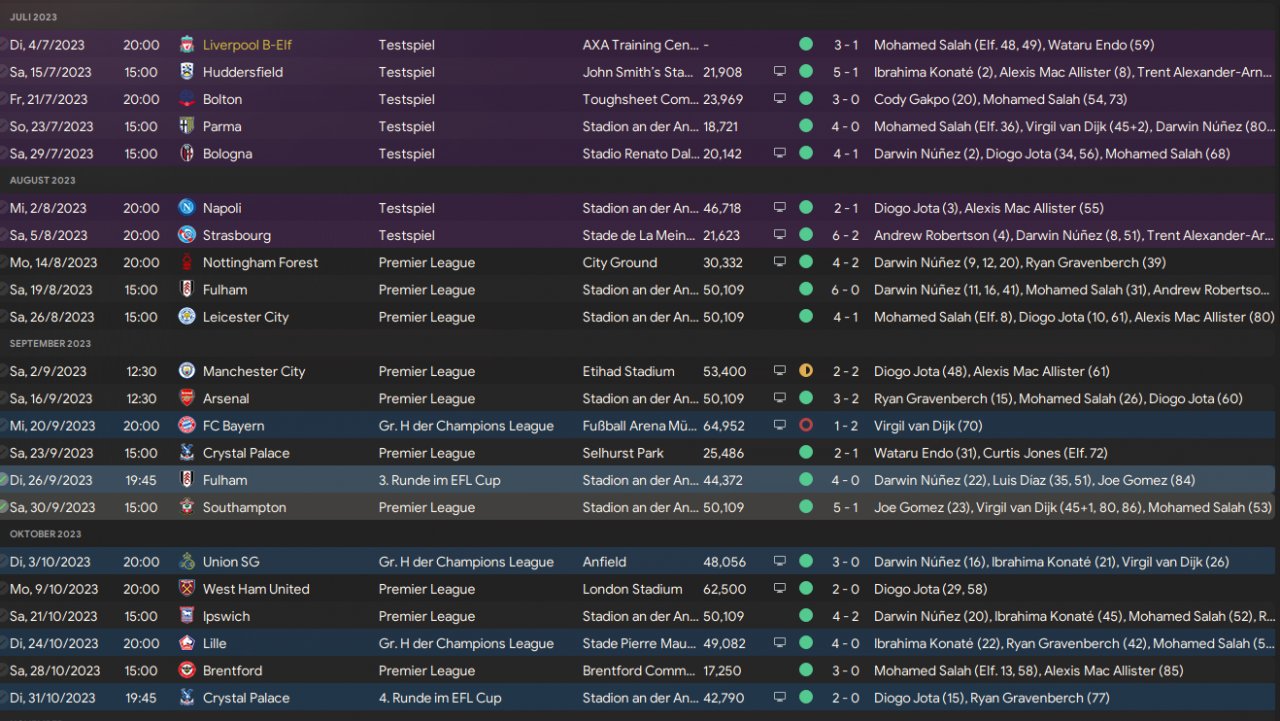Select the TV icon for West Ham United
This screenshot has width=1280, height=721.
780,589
